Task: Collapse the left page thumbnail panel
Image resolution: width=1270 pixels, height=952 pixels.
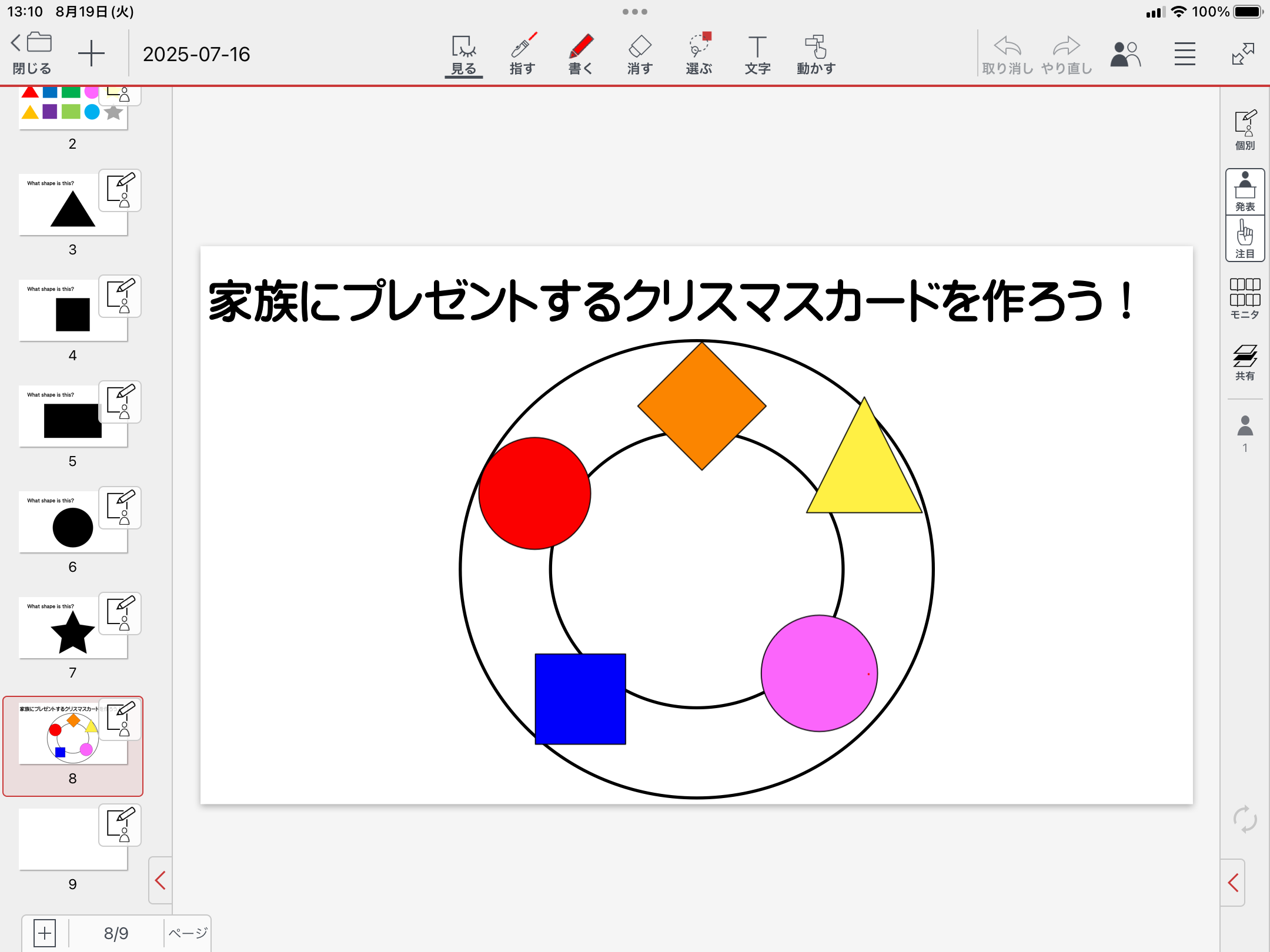Action: point(160,880)
